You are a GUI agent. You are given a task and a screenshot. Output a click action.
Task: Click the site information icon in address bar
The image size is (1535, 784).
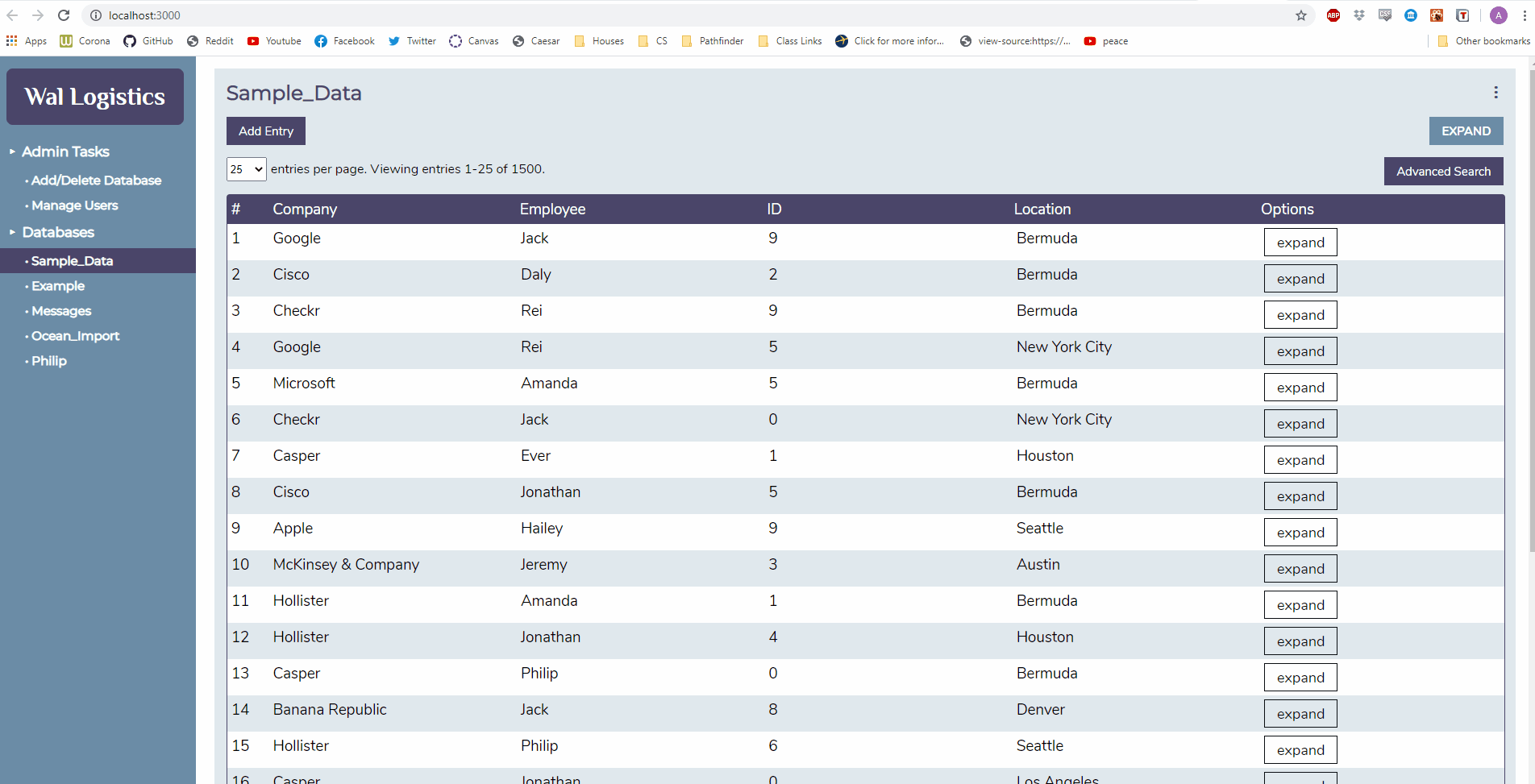pyautogui.click(x=95, y=15)
